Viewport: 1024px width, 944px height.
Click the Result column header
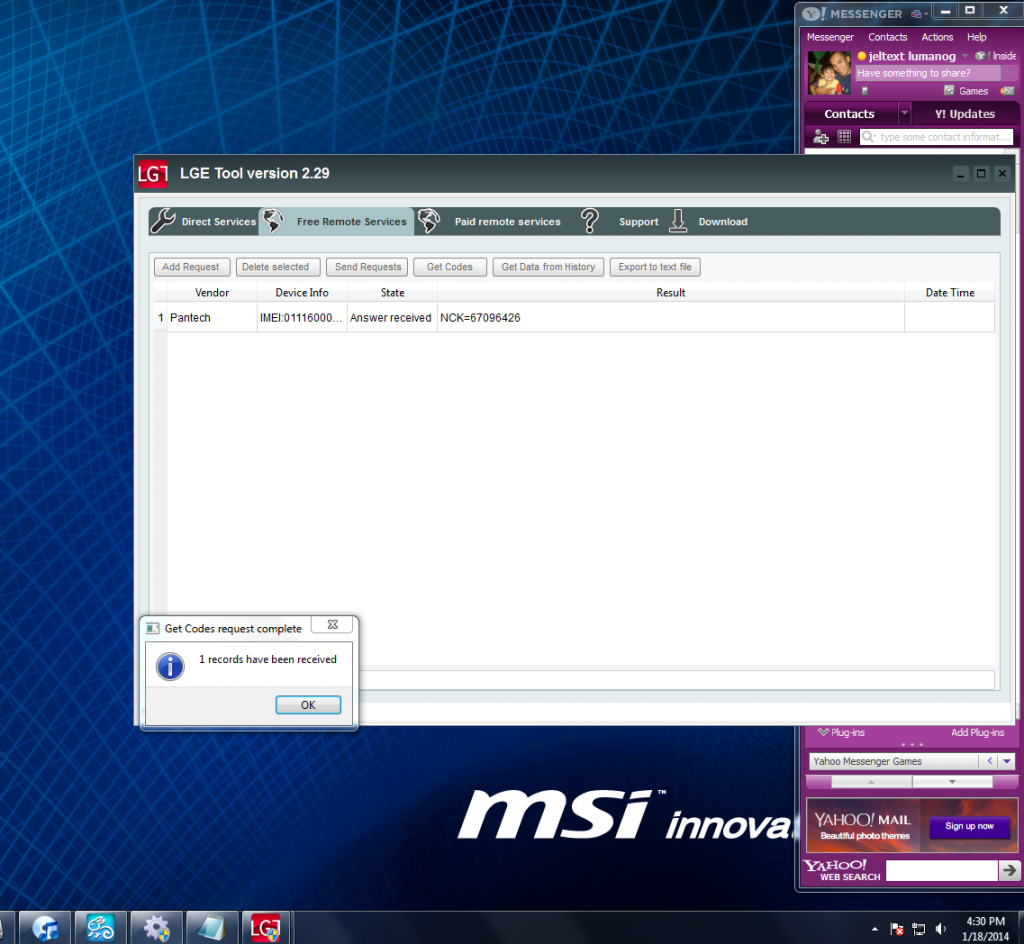click(671, 292)
